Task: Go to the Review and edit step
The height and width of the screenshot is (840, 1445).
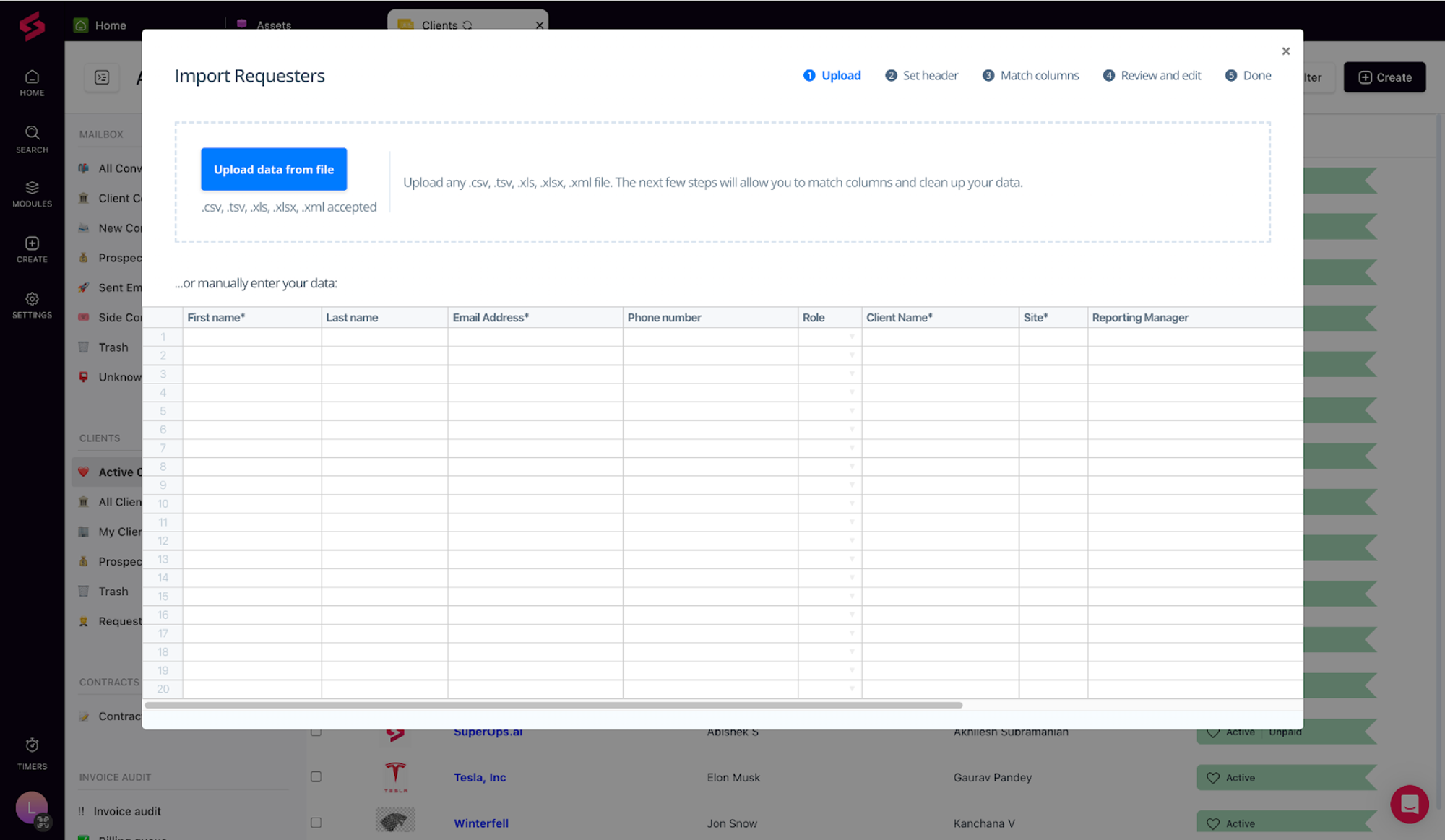Action: coord(1152,76)
